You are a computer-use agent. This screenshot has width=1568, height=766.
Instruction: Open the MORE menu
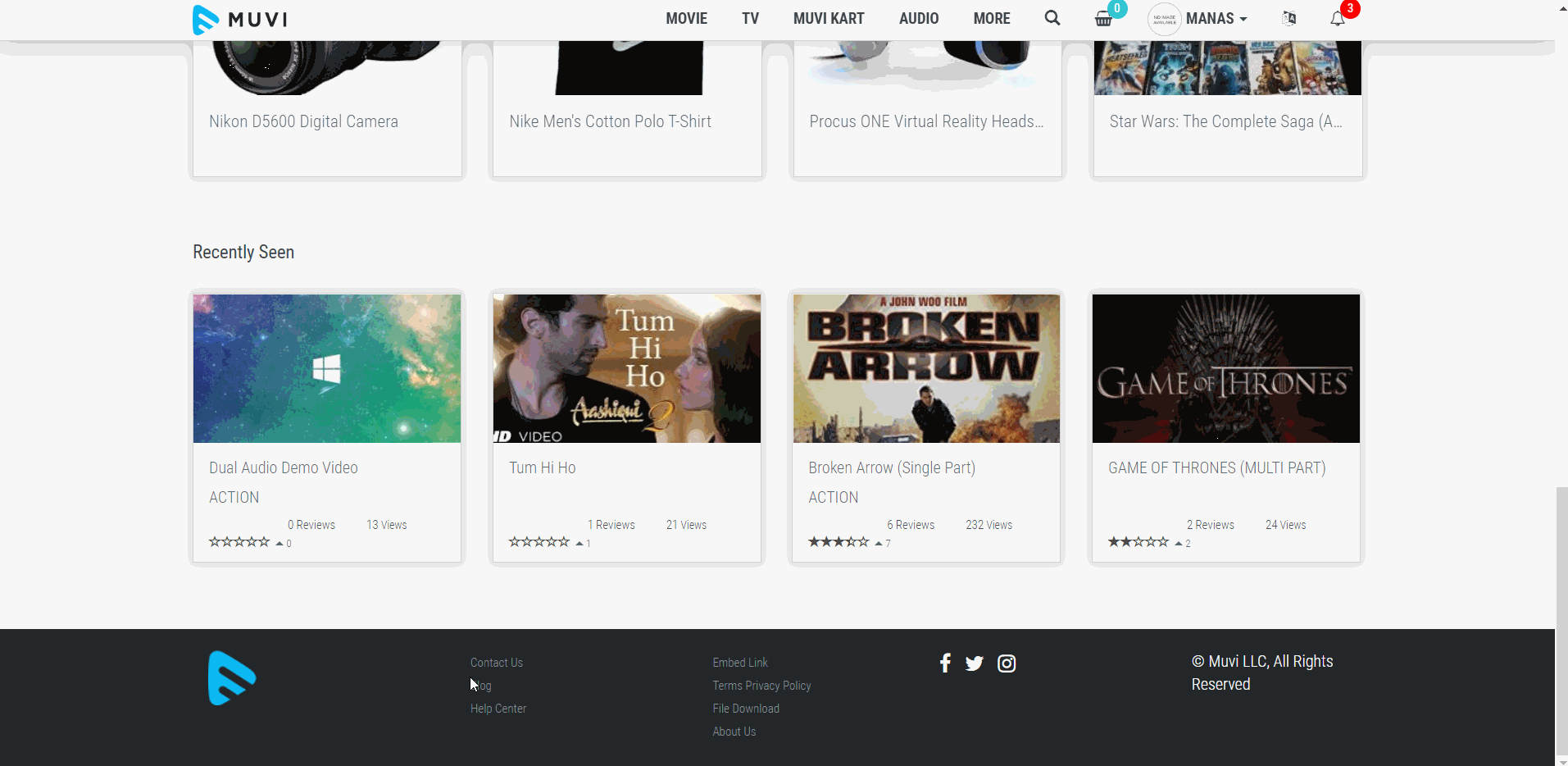click(x=992, y=19)
